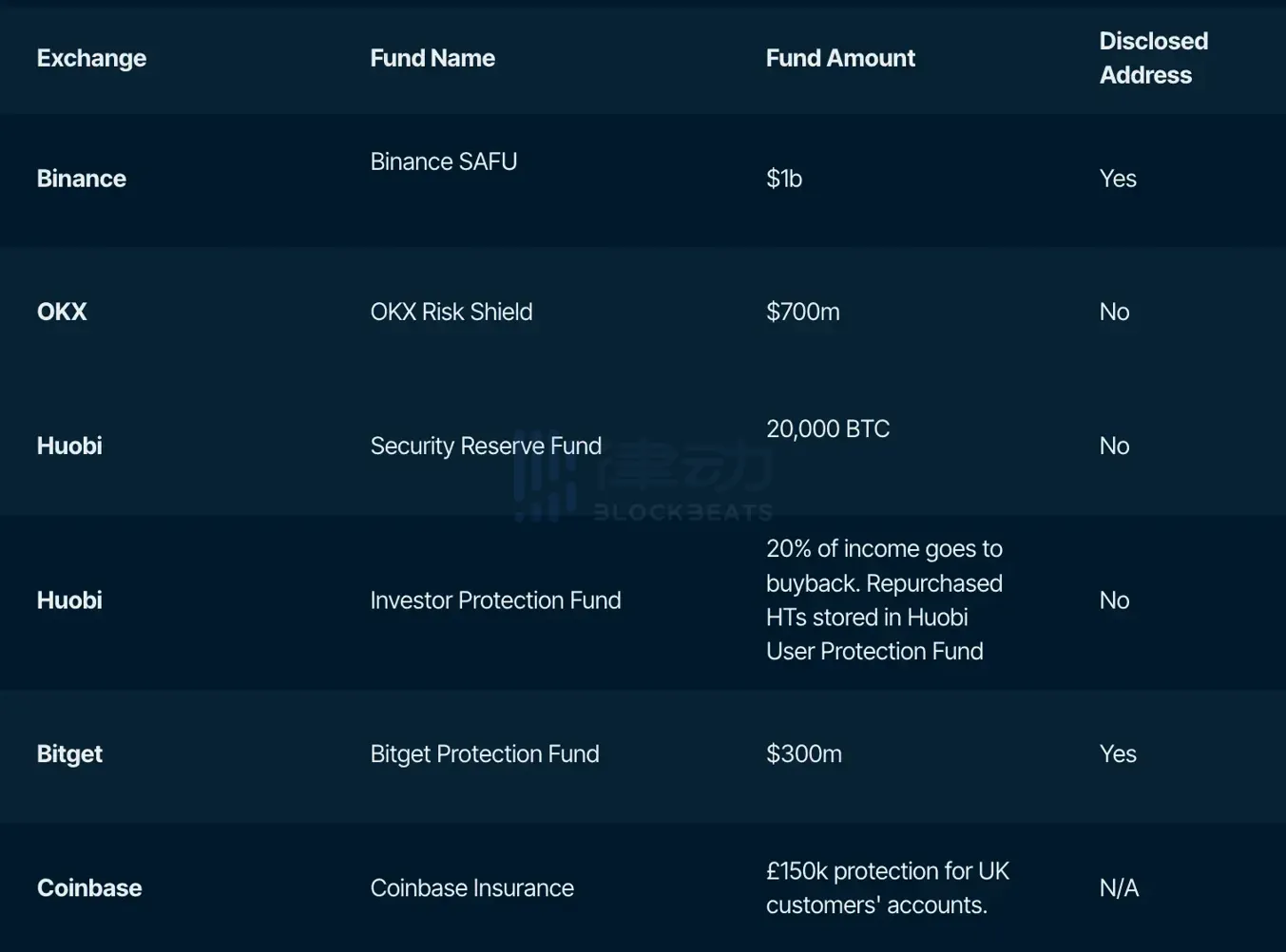Select the 20% income buyback description
Viewport: 1286px width, 952px height.
point(884,600)
